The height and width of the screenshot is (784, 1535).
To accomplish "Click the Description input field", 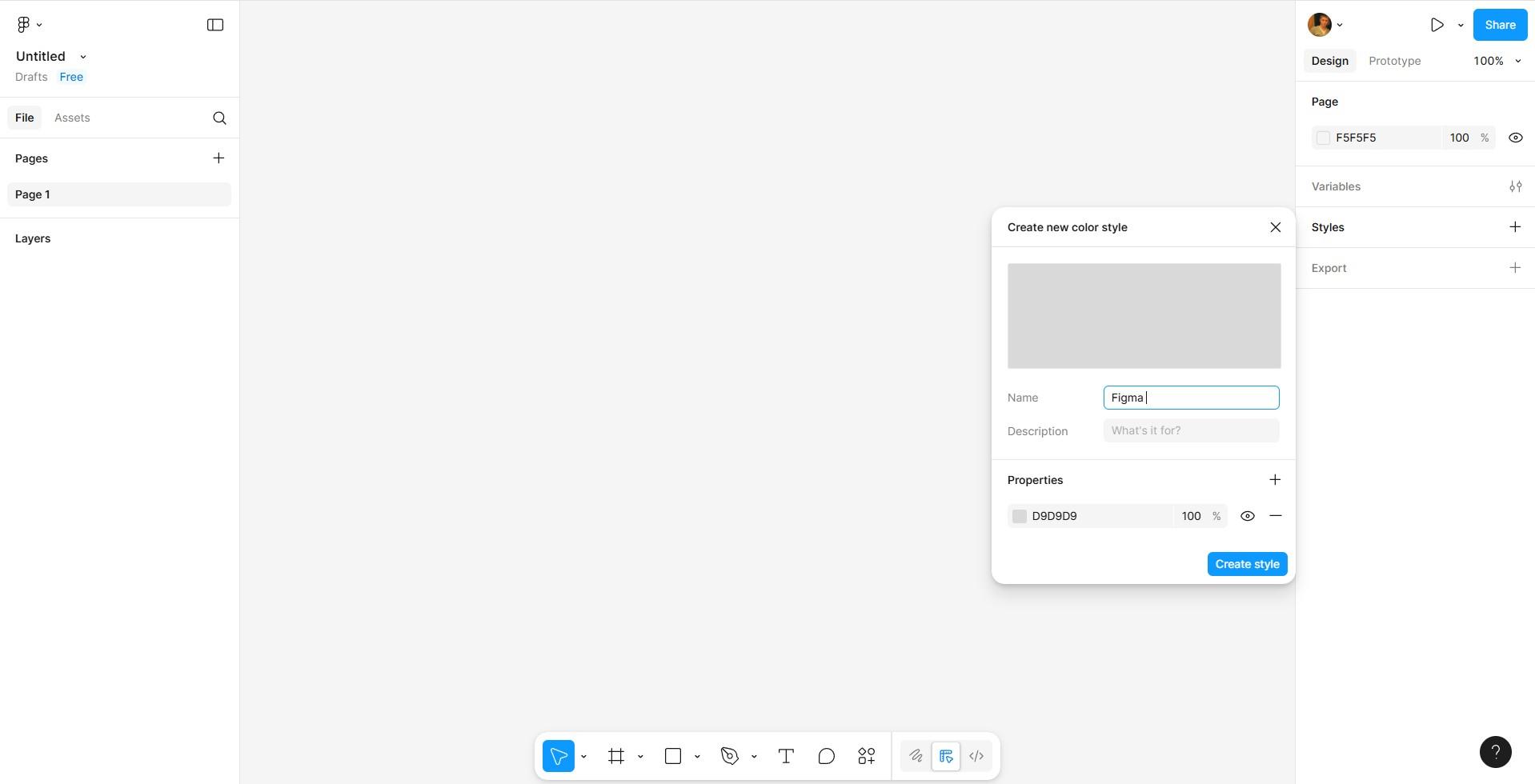I will 1190,430.
